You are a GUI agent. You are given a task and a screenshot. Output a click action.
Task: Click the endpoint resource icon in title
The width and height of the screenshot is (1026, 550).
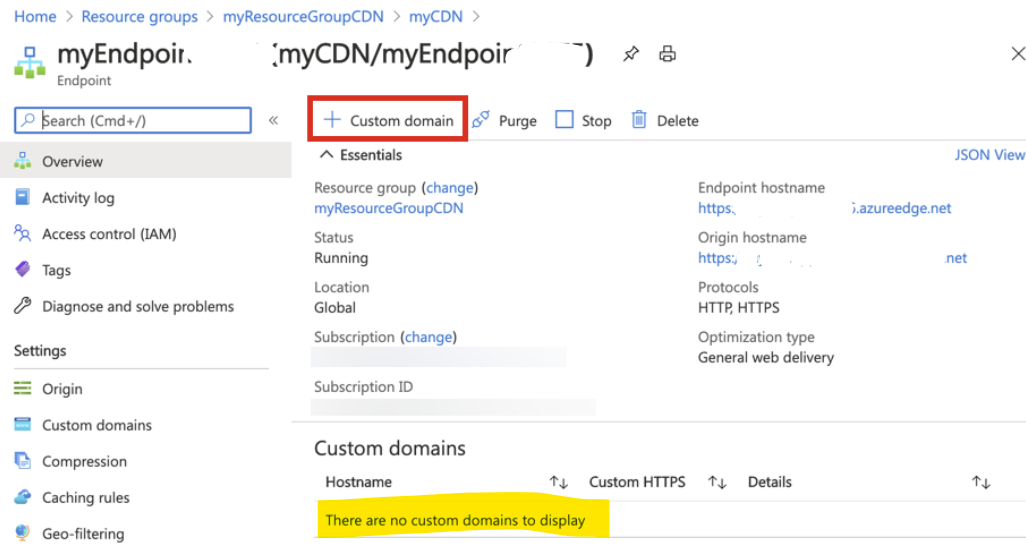pos(30,63)
